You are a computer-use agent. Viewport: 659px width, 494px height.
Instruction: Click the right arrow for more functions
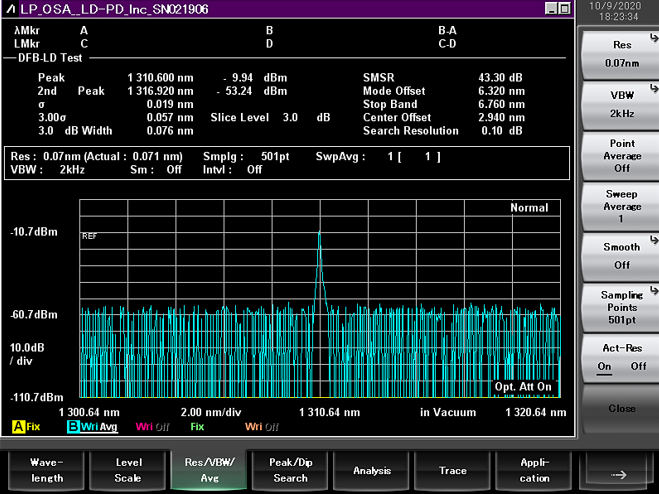click(618, 470)
